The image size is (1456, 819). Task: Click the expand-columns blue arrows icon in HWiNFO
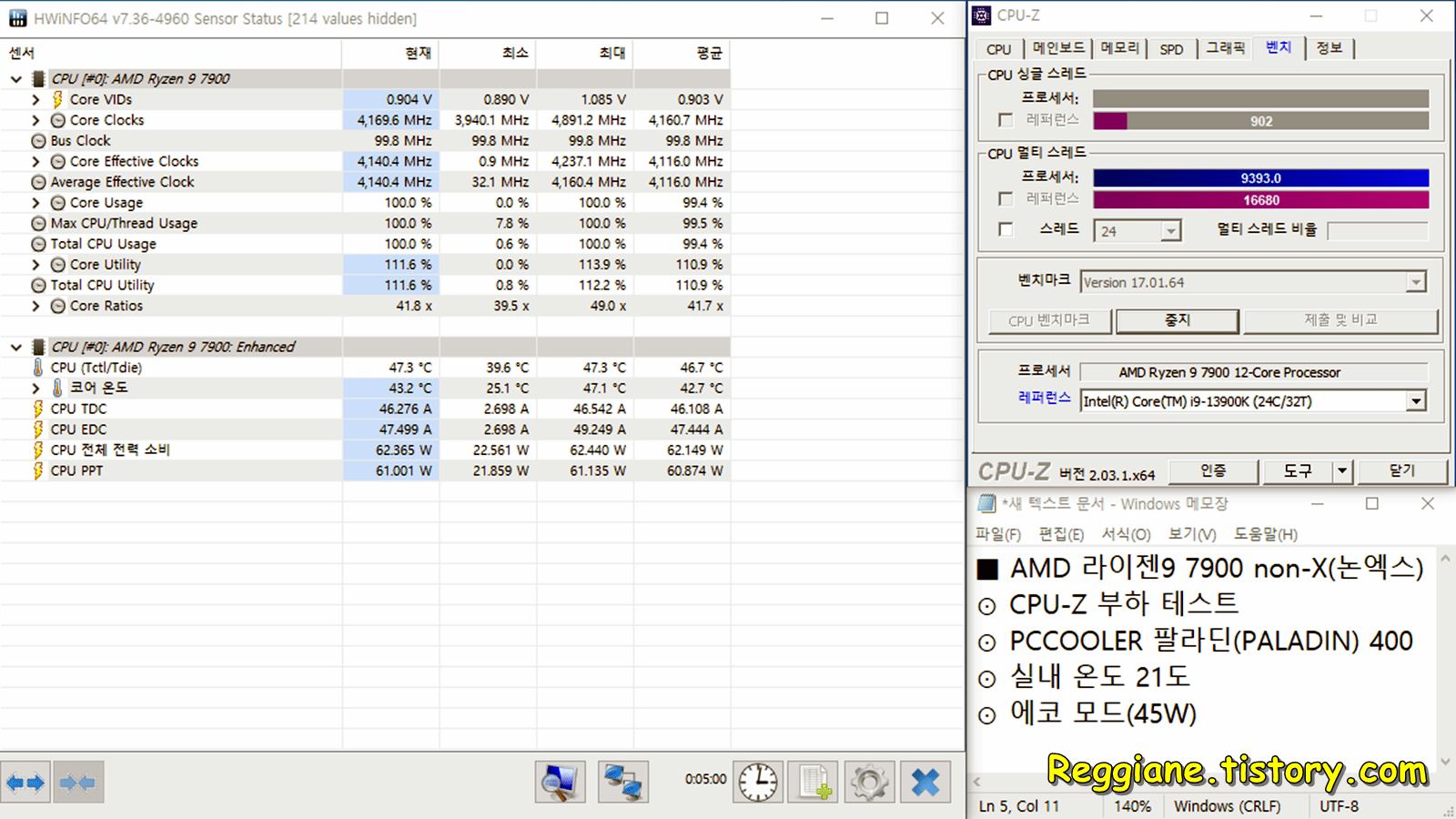[25, 782]
